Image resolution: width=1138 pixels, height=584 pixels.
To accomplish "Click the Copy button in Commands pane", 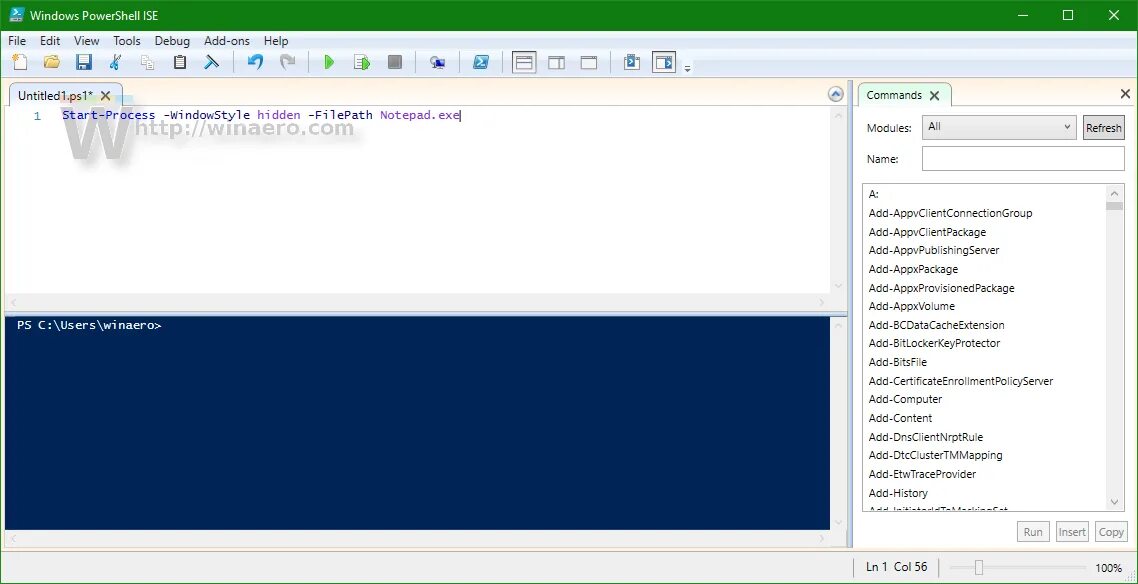I will pos(1110,532).
